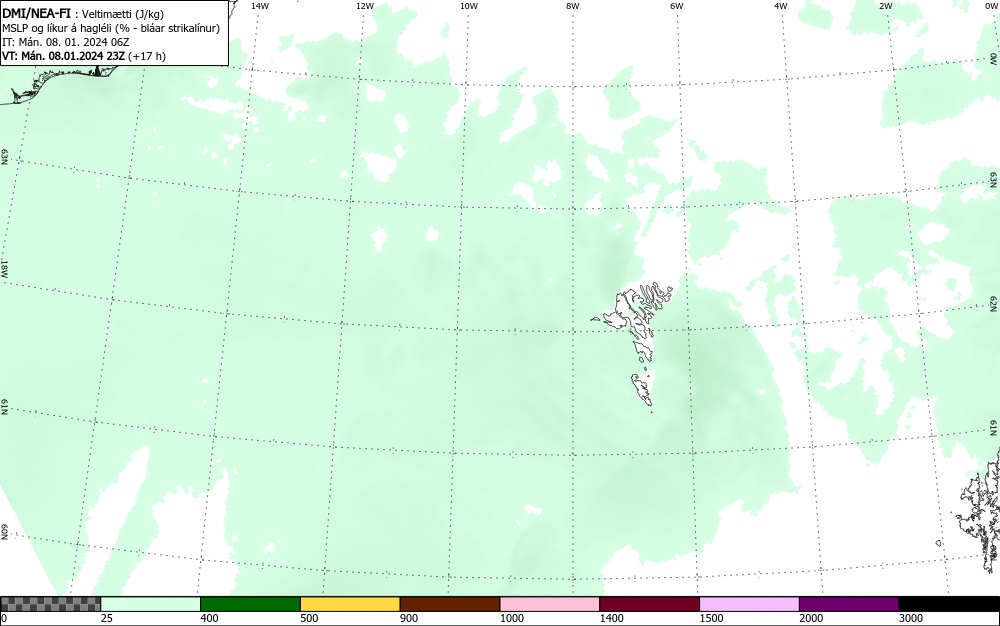Click the "900" legend value
The image size is (1000, 626).
(409, 618)
